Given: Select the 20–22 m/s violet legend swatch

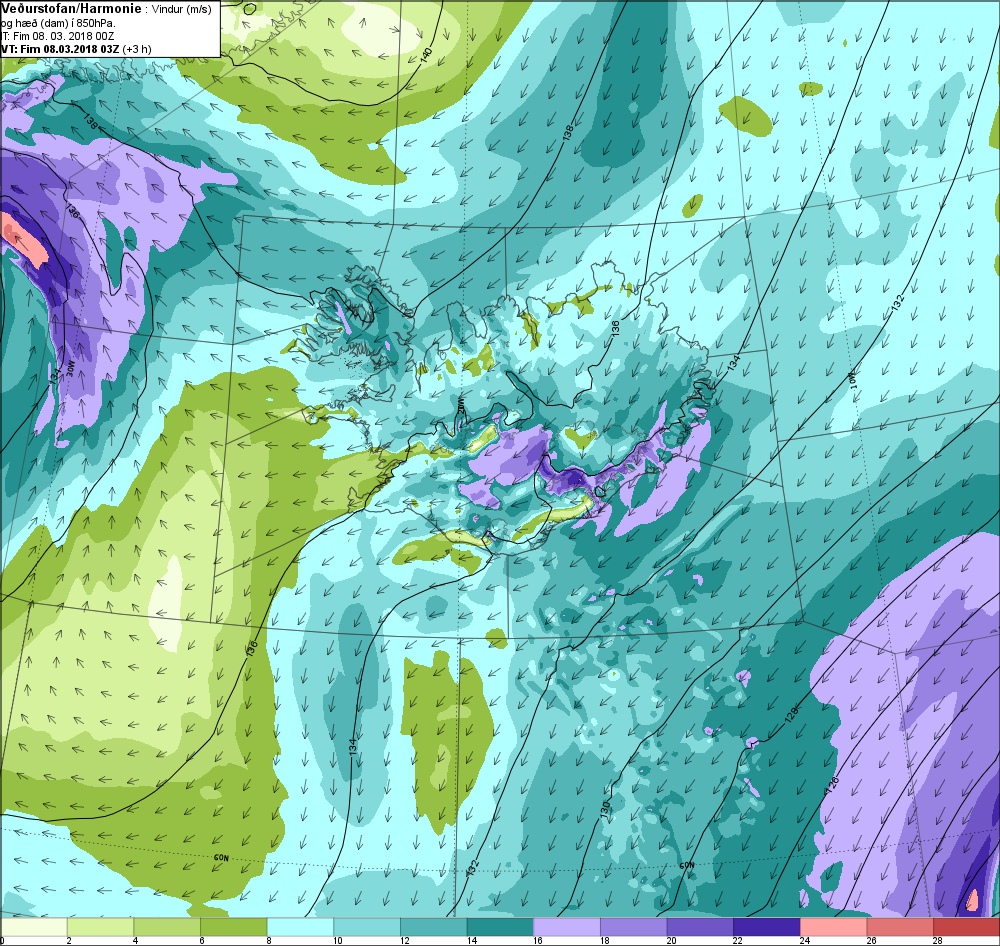Looking at the screenshot, I should pyautogui.click(x=700, y=926).
